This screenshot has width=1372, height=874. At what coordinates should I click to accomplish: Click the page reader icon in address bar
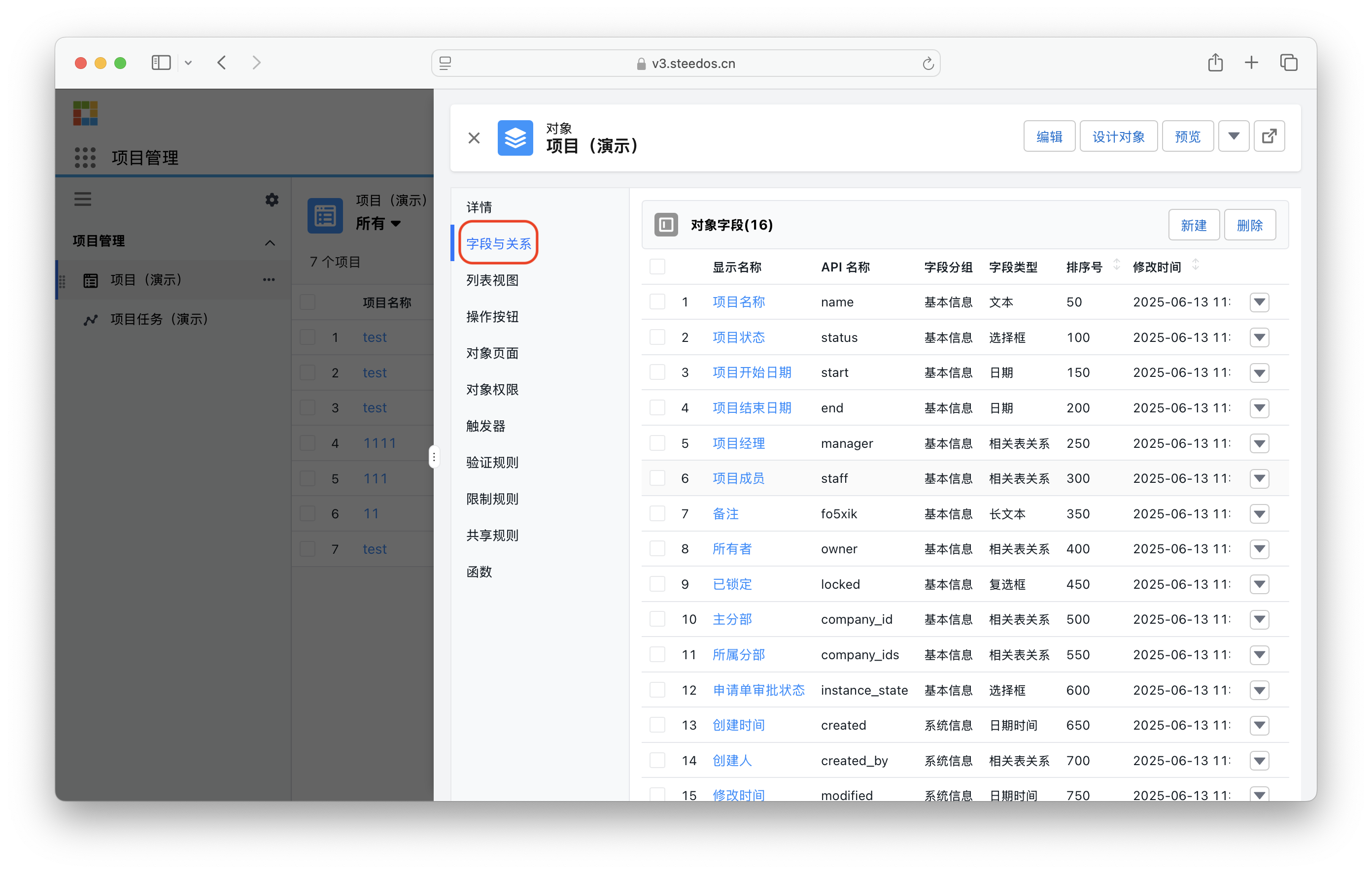click(x=446, y=63)
